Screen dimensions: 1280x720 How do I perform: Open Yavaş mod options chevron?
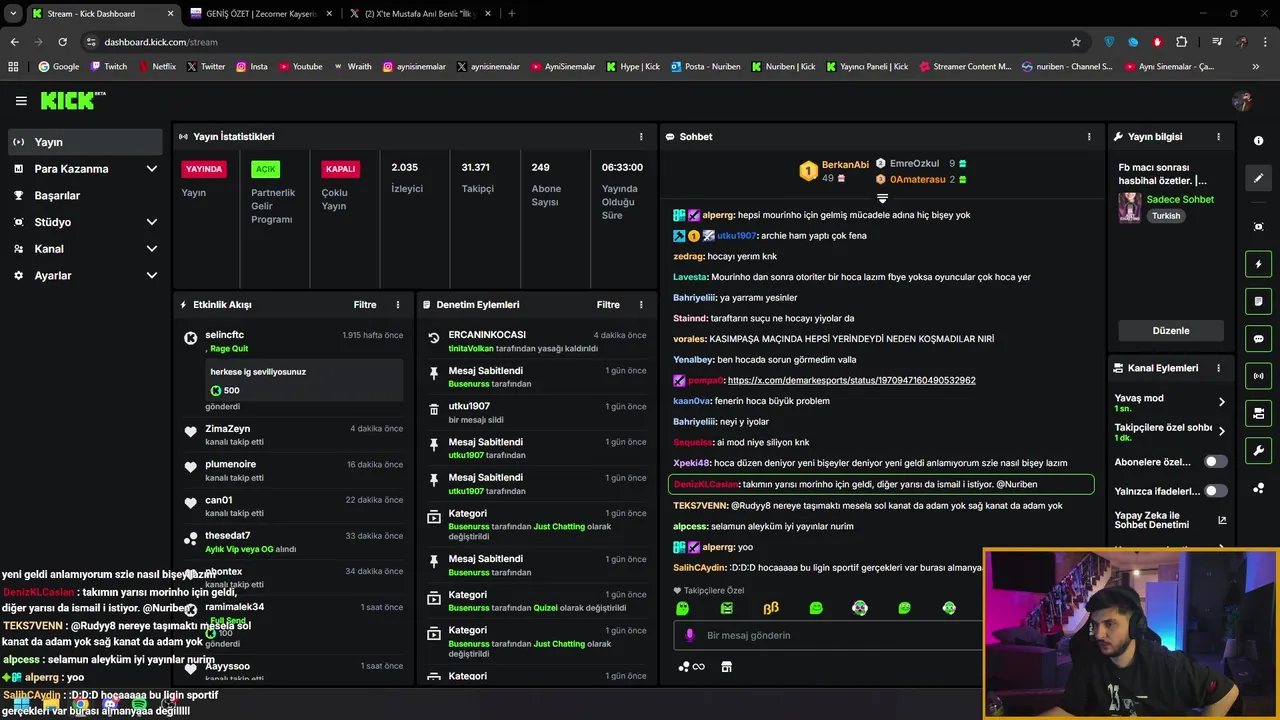[x=1221, y=402]
